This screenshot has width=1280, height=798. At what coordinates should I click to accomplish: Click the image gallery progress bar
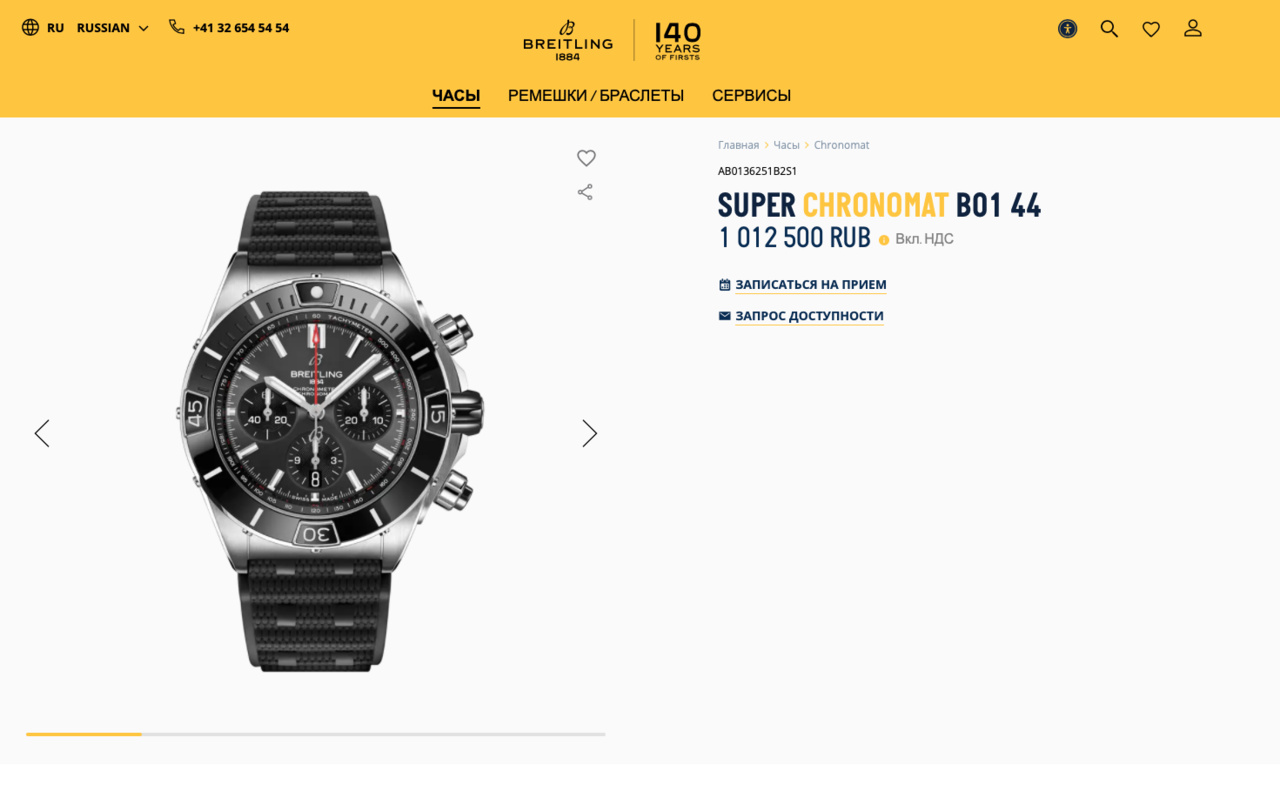316,734
